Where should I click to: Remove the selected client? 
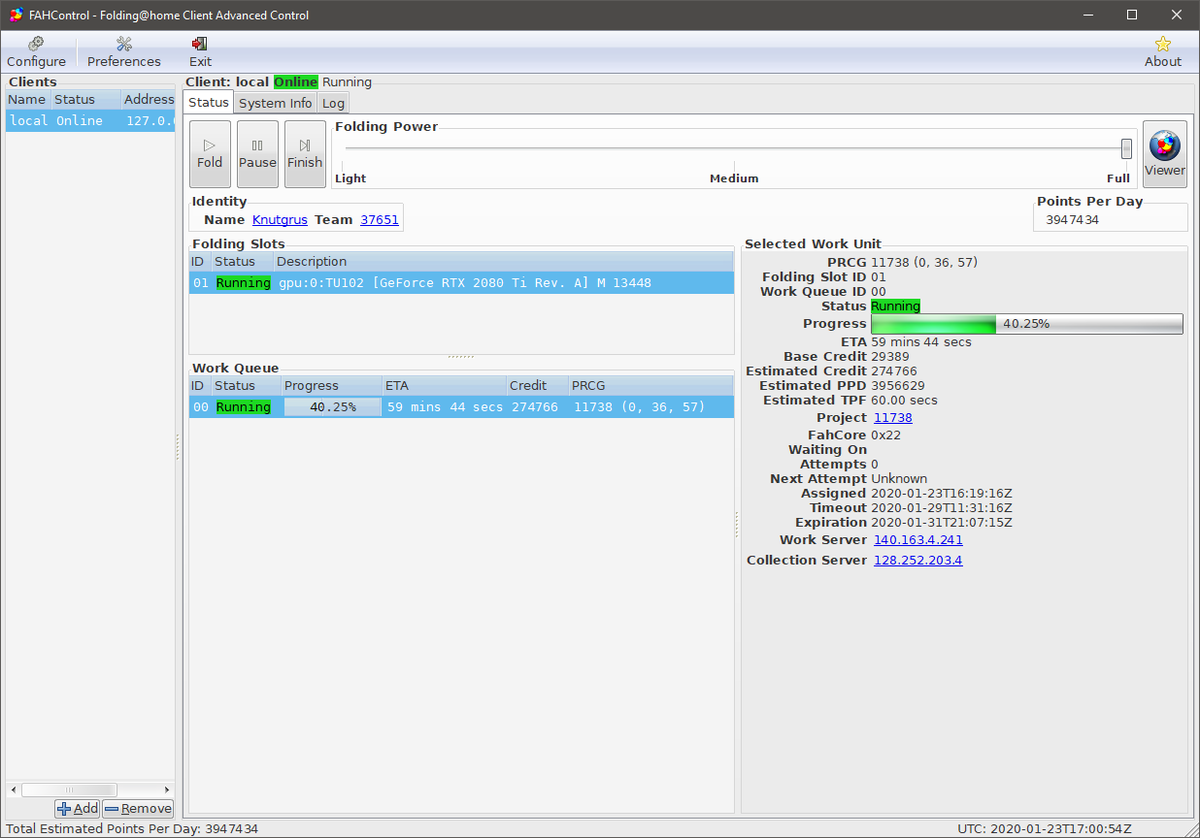point(138,809)
